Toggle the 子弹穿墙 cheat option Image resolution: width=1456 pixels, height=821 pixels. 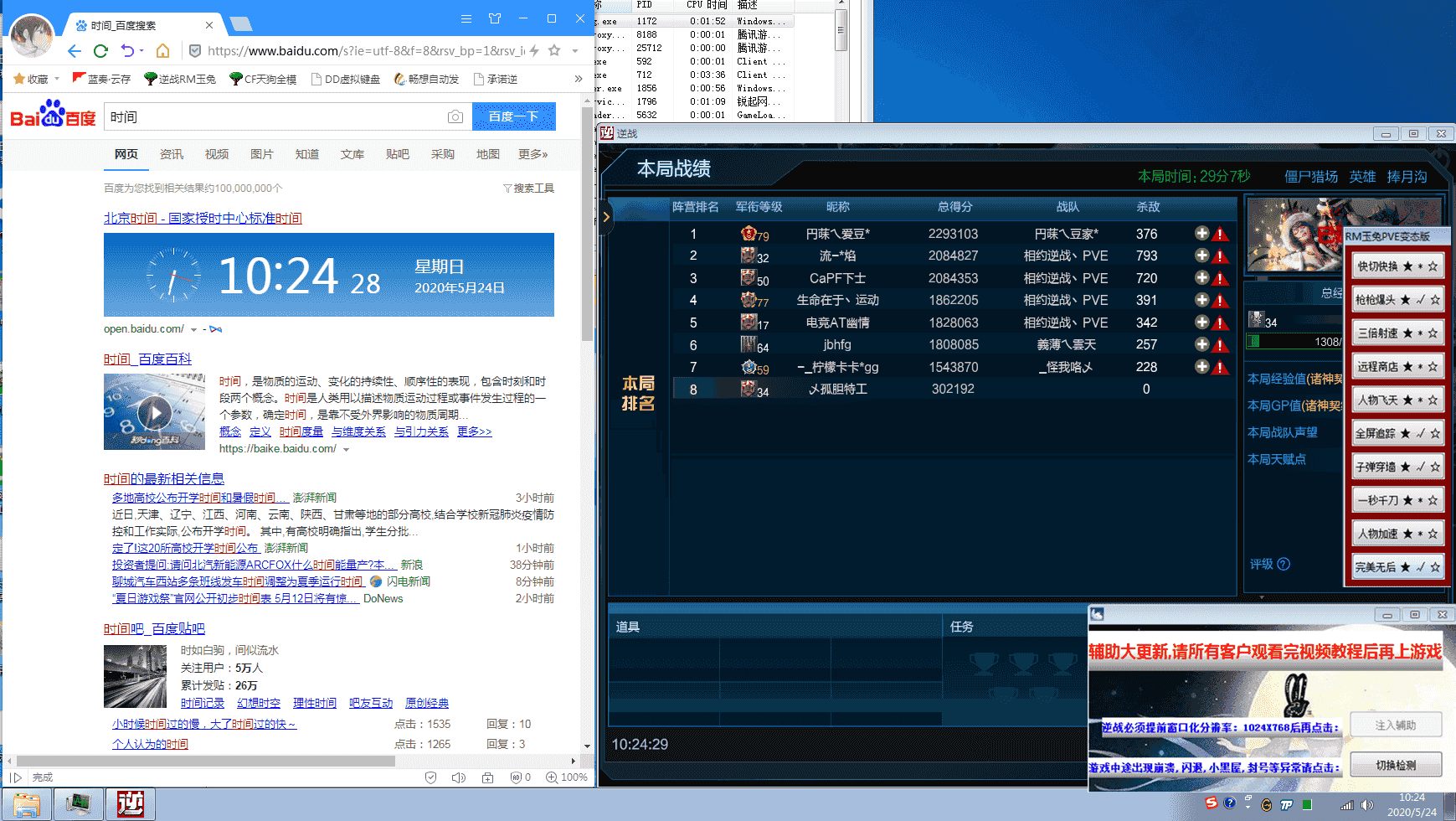pyautogui.click(x=1398, y=467)
